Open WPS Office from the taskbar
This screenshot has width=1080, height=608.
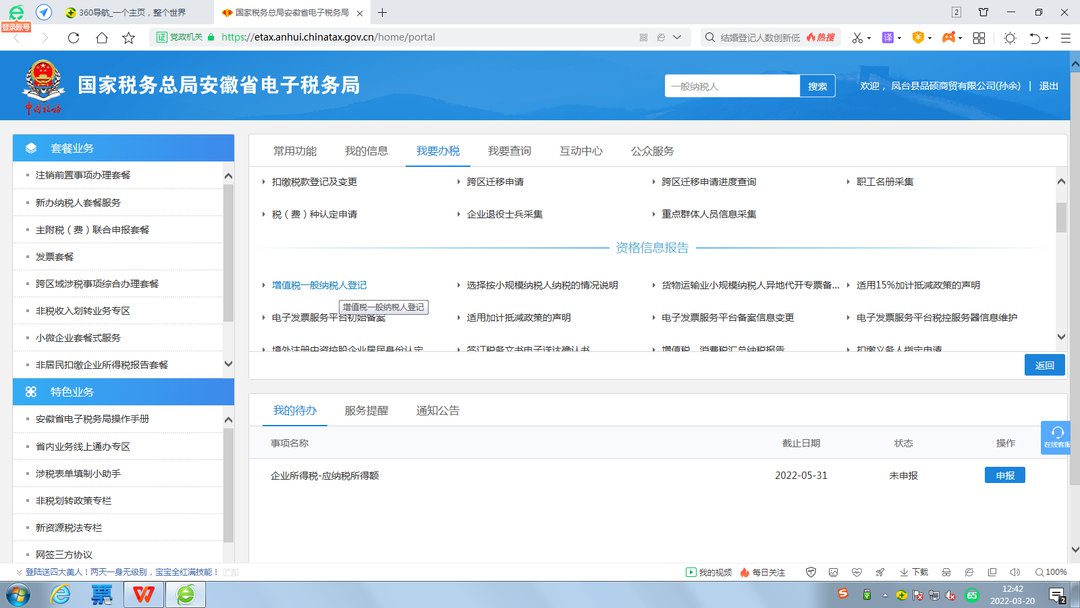coord(144,594)
